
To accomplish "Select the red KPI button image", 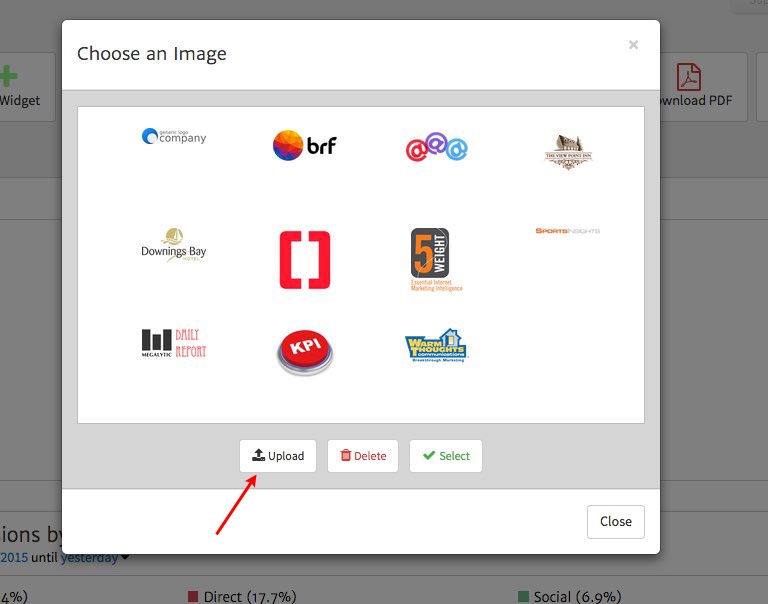I will pyautogui.click(x=304, y=353).
